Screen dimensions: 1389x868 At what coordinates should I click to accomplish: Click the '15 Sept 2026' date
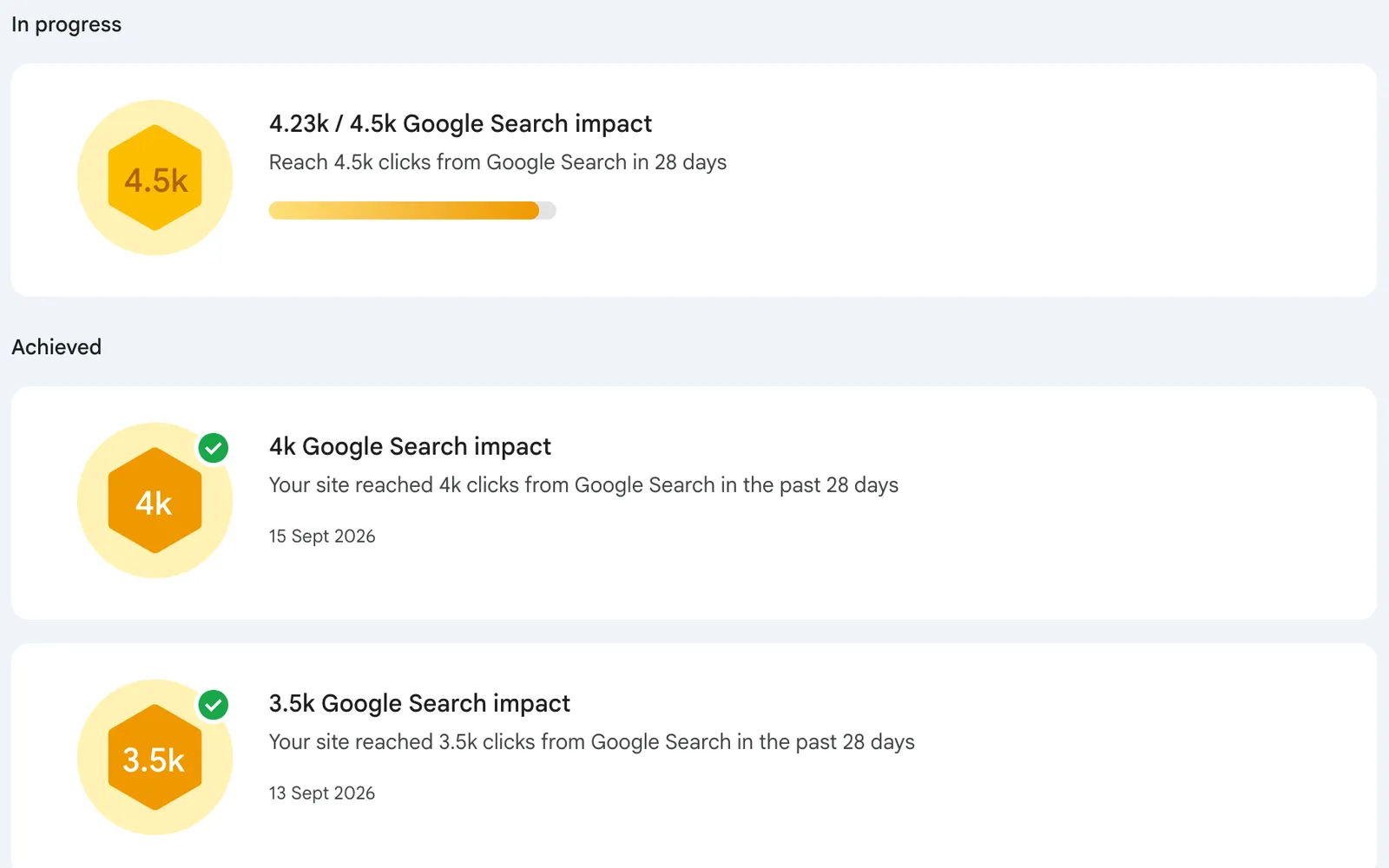click(322, 536)
